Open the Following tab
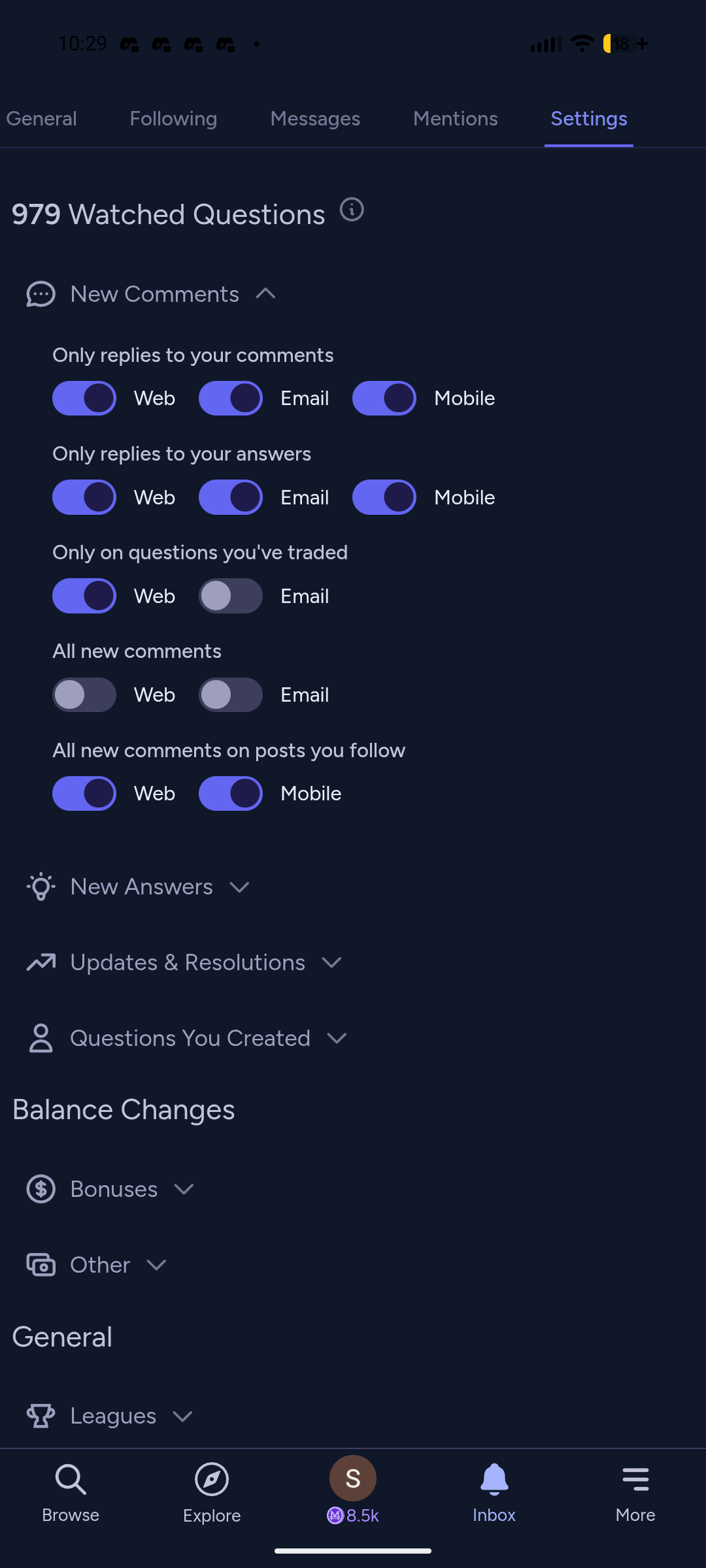 [x=173, y=119]
